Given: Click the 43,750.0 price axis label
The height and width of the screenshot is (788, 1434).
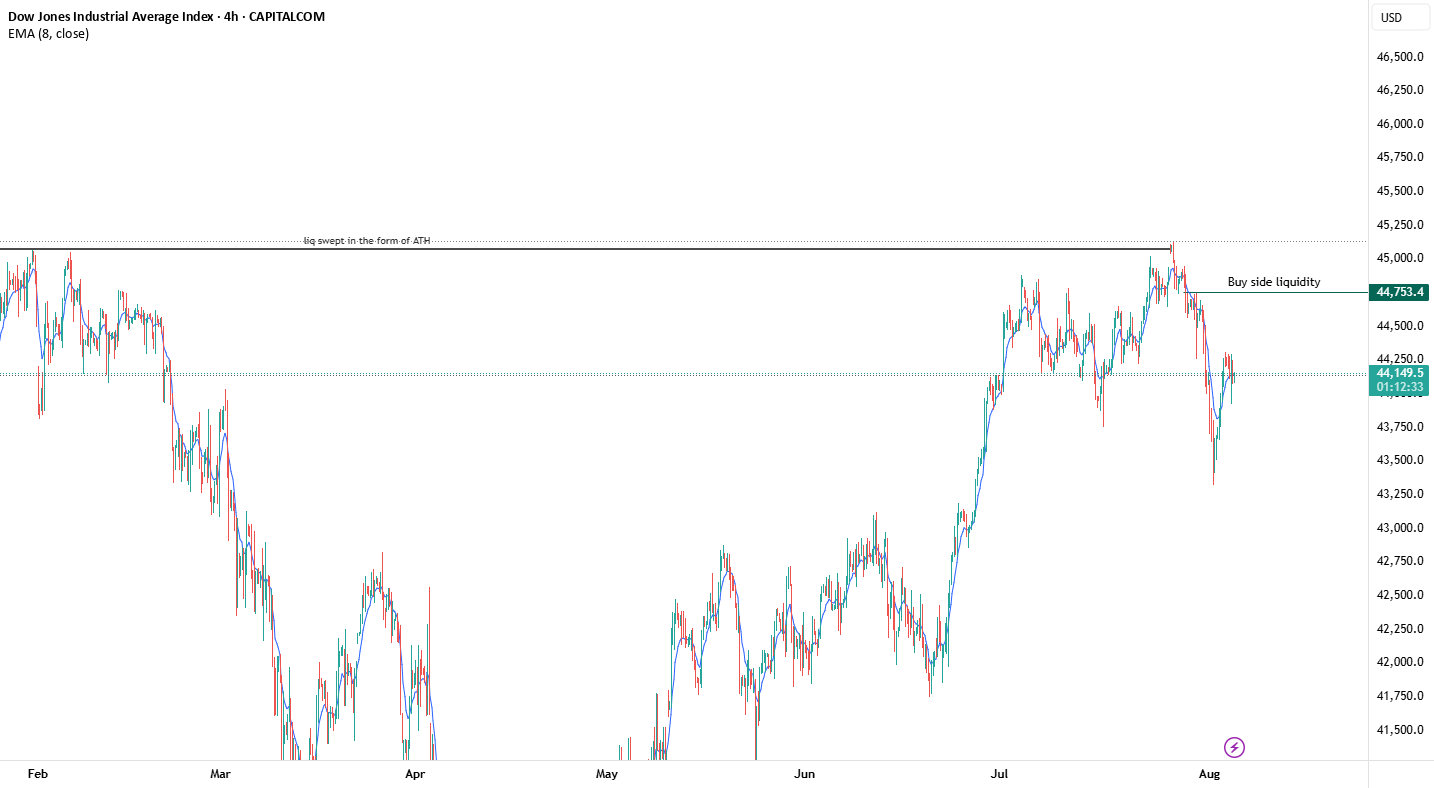Looking at the screenshot, I should pos(1400,427).
